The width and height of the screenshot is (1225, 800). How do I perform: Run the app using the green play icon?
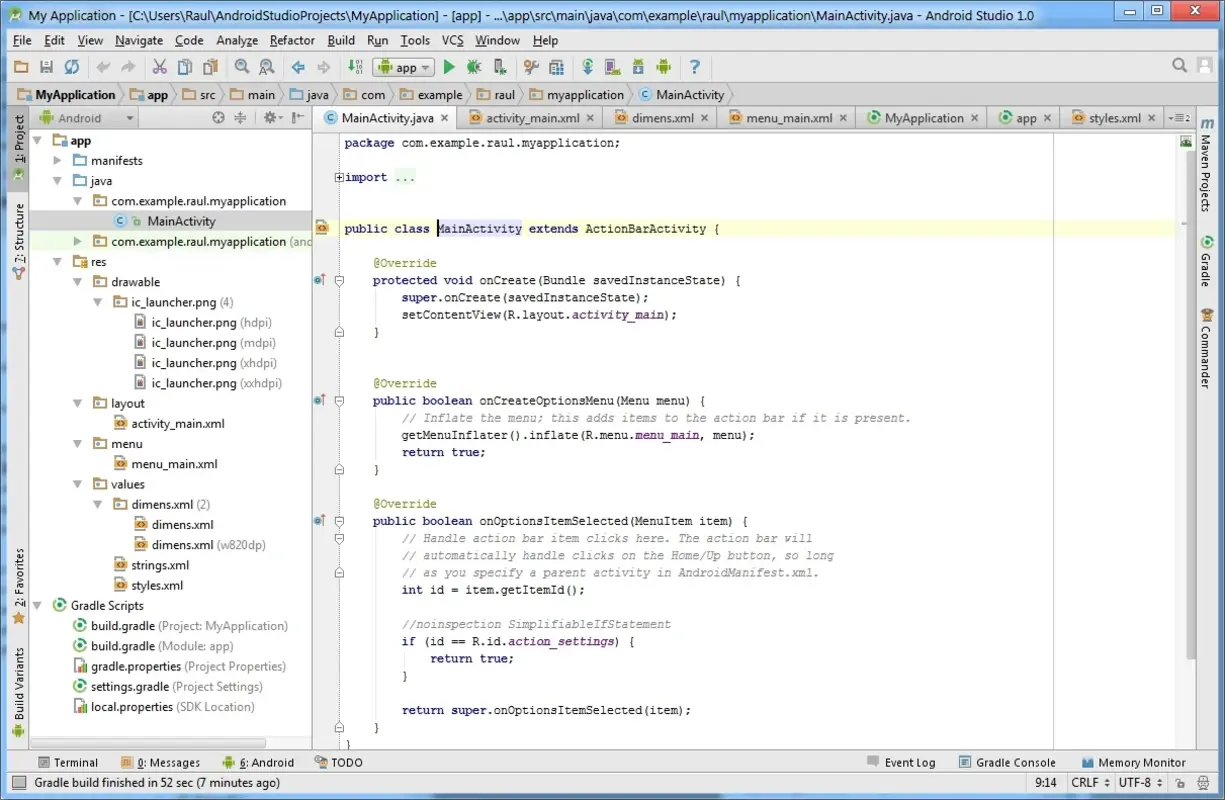449,67
